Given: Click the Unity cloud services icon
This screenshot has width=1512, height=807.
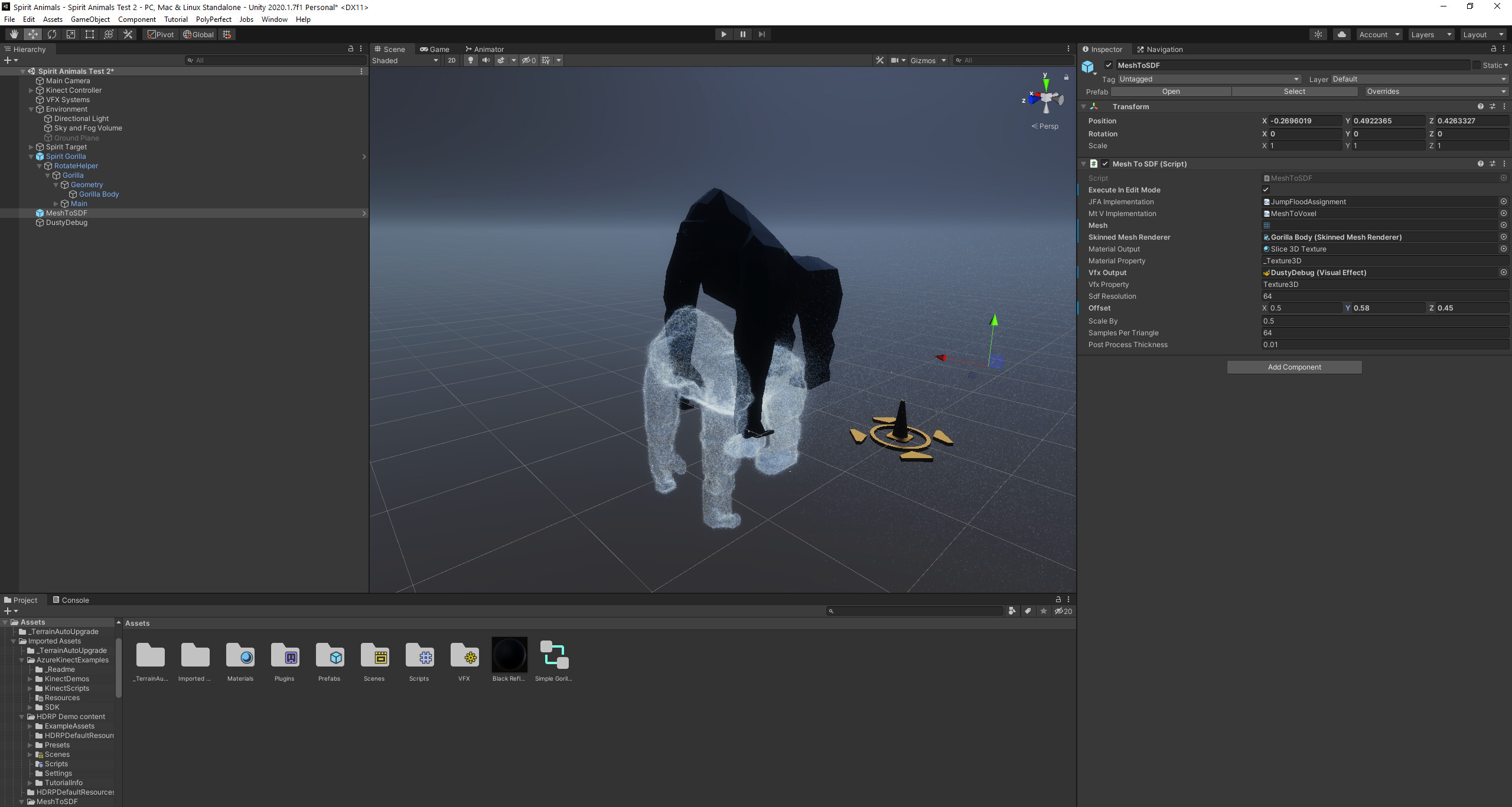Looking at the screenshot, I should coord(1341,34).
